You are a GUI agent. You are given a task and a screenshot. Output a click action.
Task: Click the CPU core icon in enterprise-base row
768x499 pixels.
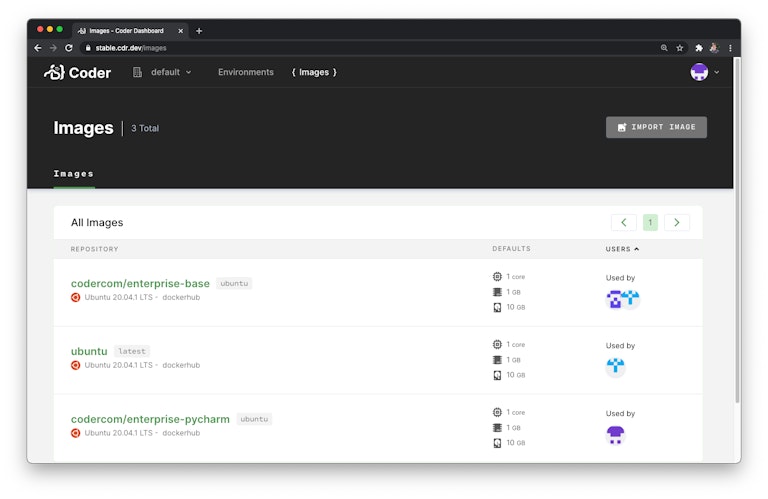coord(497,277)
